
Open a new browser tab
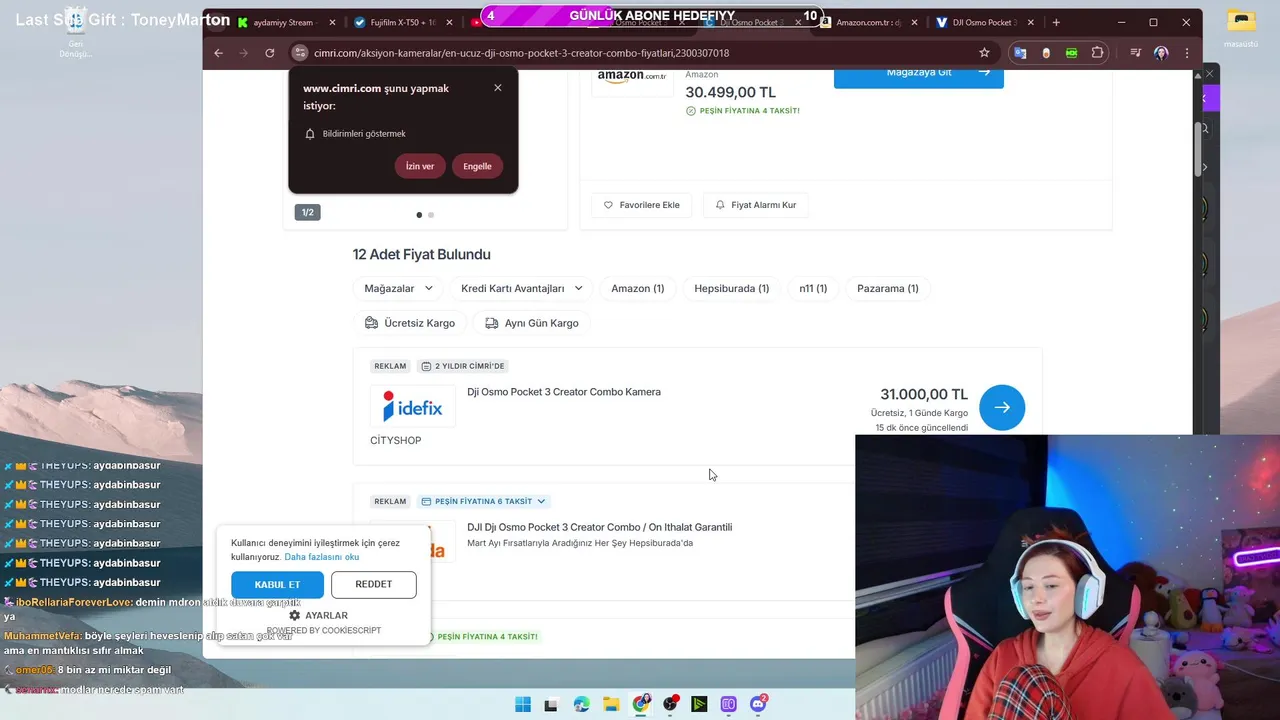pyautogui.click(x=1056, y=22)
